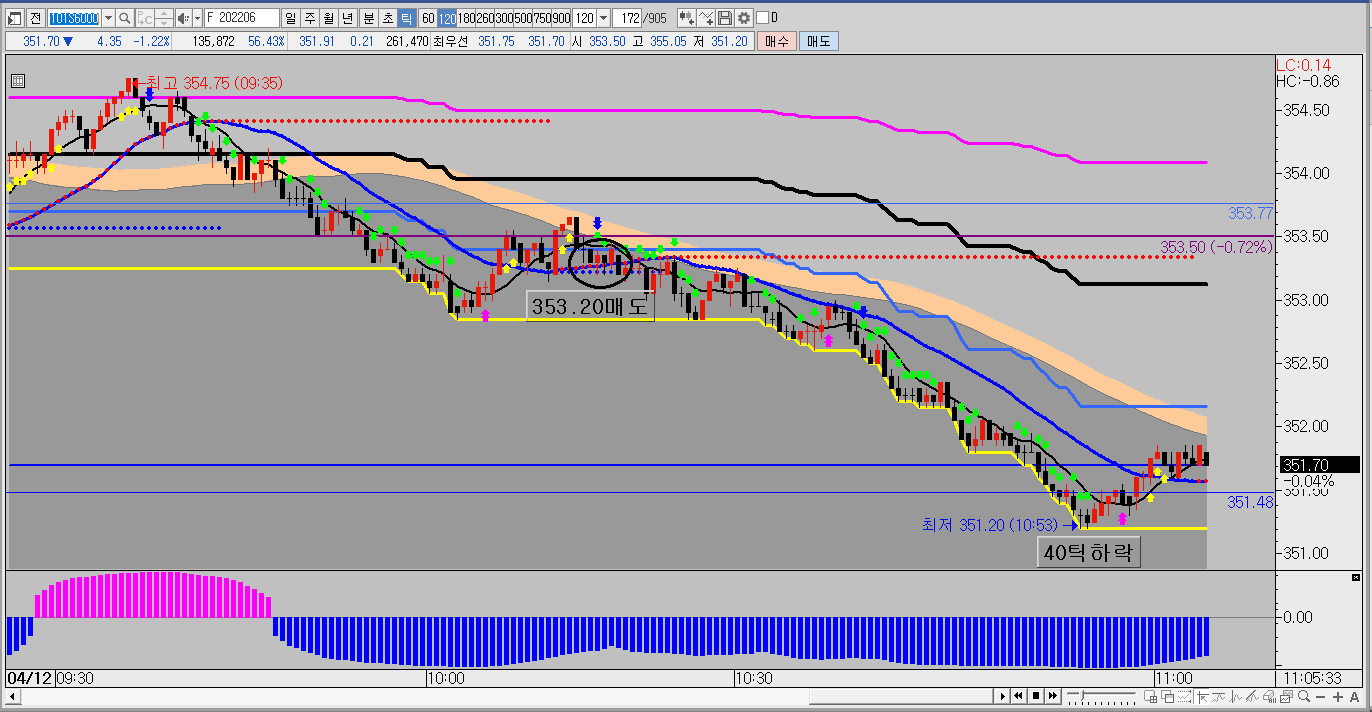This screenshot has width=1372, height=712.
Task: Click the chart window copy icon
Action: [1286, 696]
